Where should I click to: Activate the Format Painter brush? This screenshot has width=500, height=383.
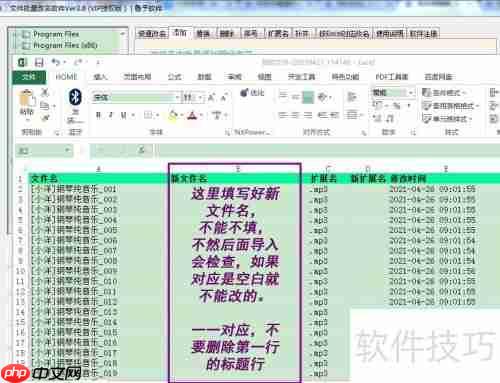(45, 117)
